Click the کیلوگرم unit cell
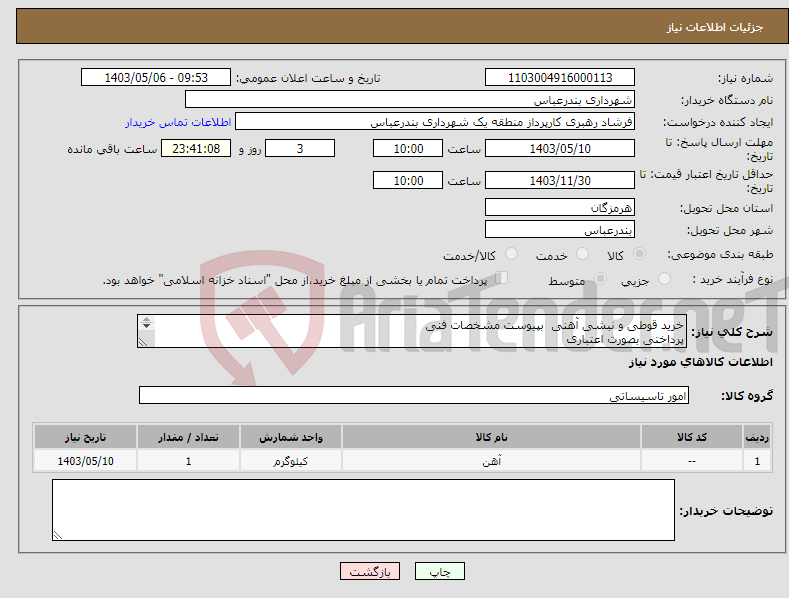The image size is (789, 598). coord(291,461)
